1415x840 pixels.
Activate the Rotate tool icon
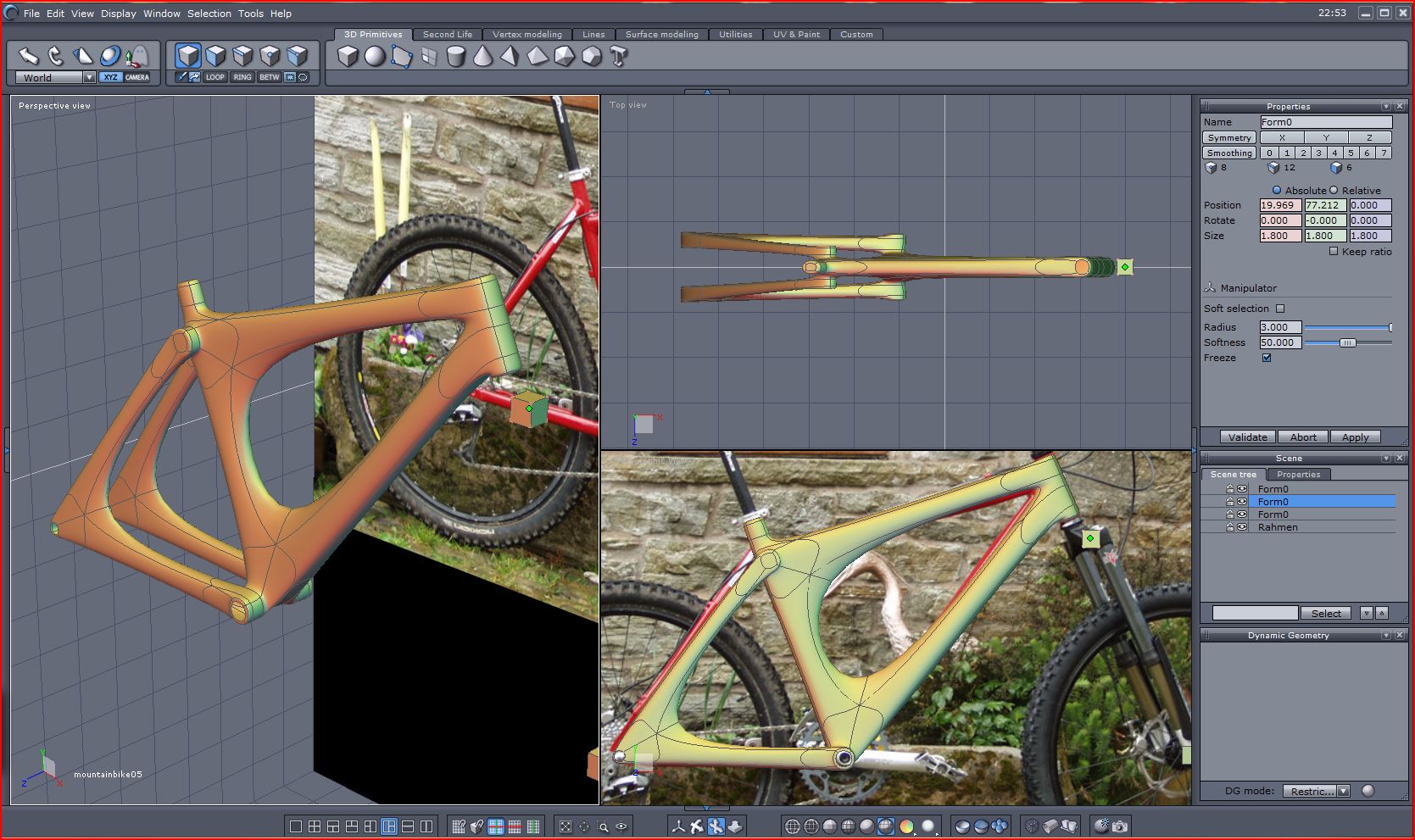click(x=56, y=56)
